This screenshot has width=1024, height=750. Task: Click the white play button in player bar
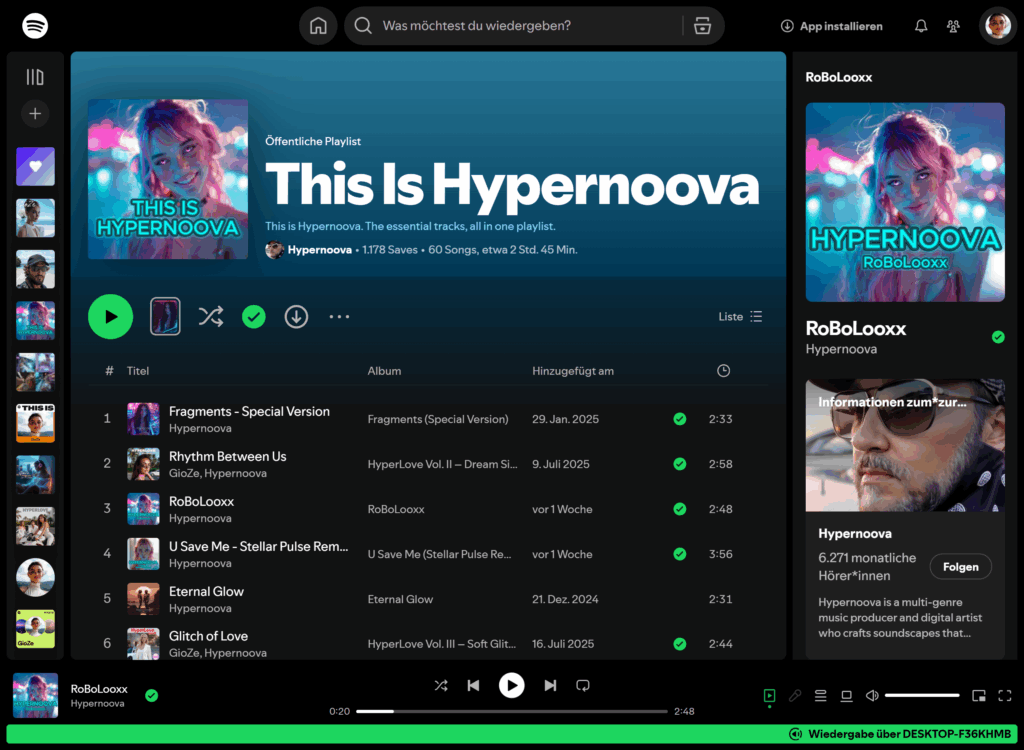(511, 685)
